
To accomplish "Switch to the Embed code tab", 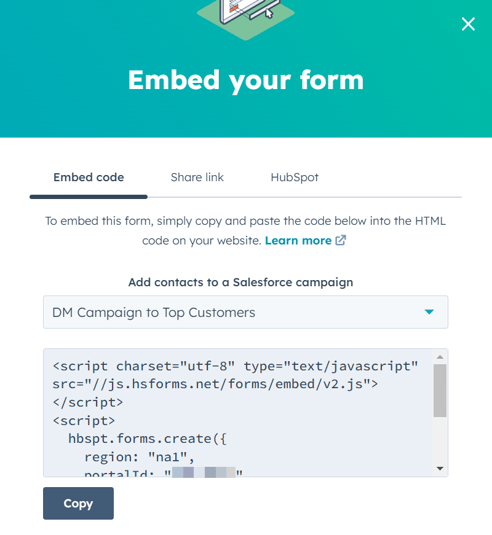I will click(89, 177).
